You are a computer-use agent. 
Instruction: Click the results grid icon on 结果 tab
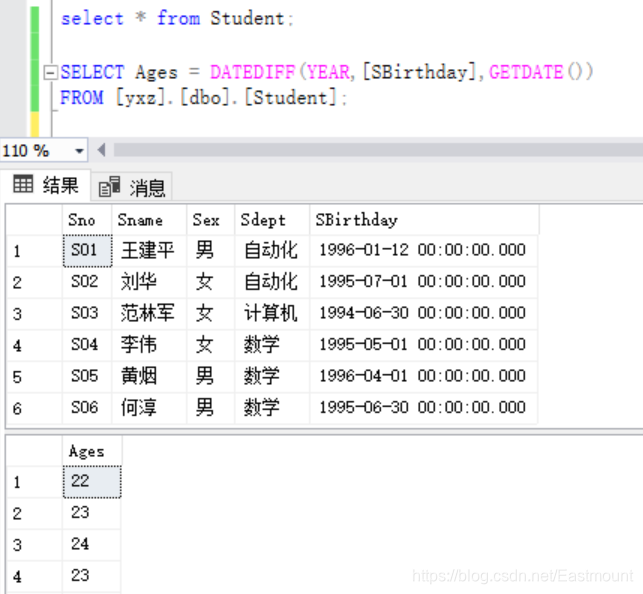click(23, 184)
